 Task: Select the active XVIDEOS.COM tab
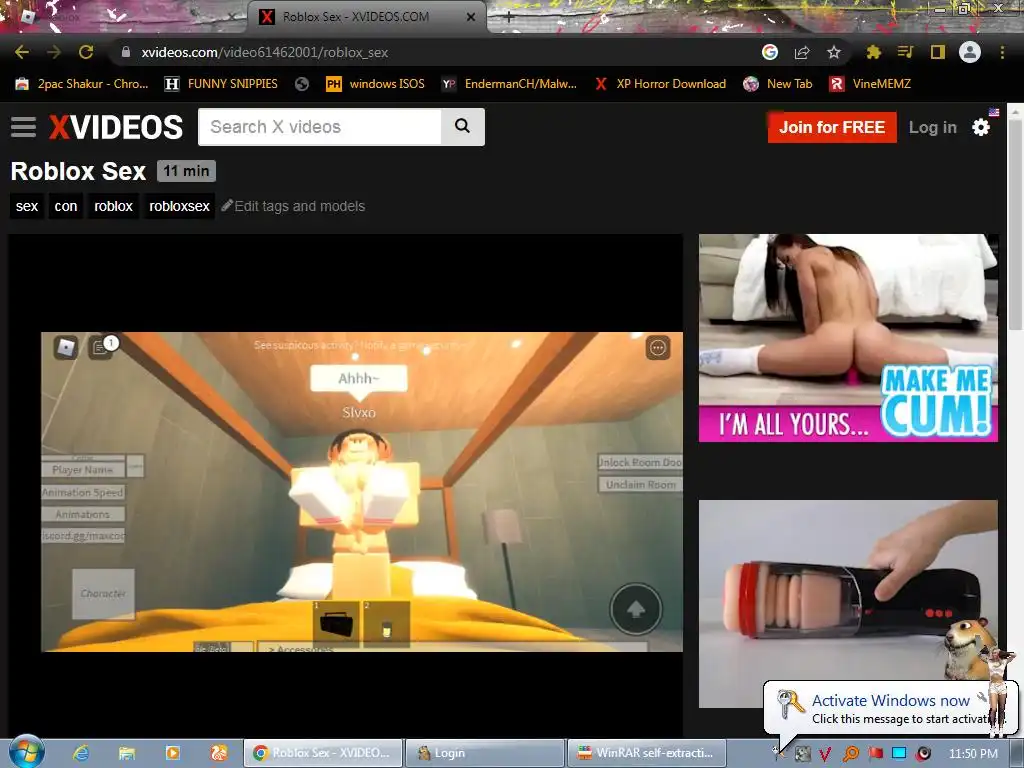pyautogui.click(x=366, y=17)
